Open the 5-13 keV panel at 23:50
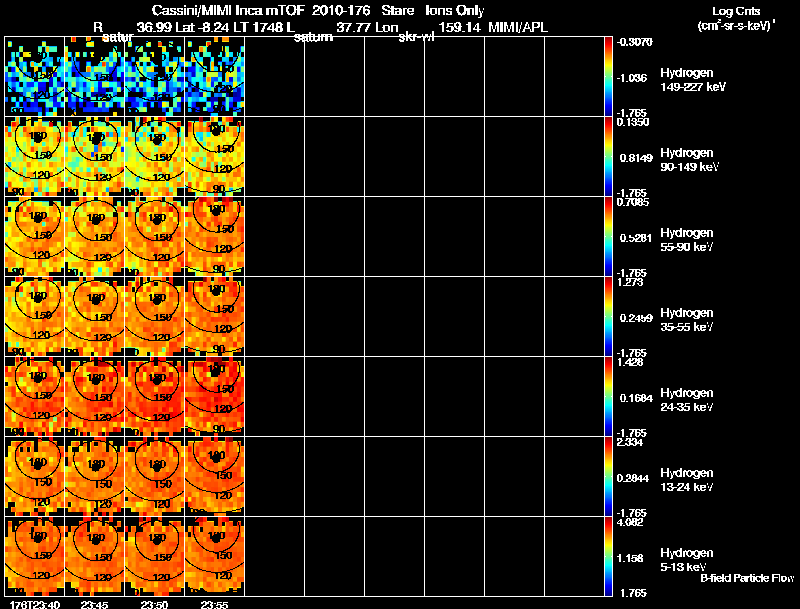 (155, 556)
